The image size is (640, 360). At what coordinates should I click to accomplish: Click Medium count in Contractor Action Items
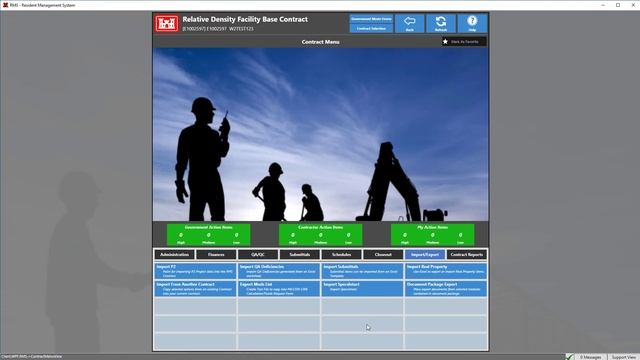(320, 236)
